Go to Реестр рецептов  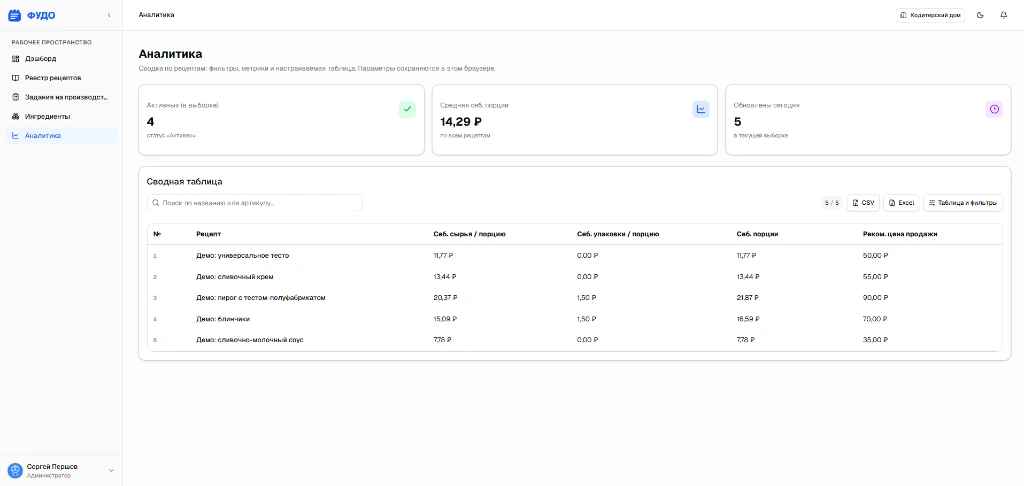pyautogui.click(x=52, y=77)
